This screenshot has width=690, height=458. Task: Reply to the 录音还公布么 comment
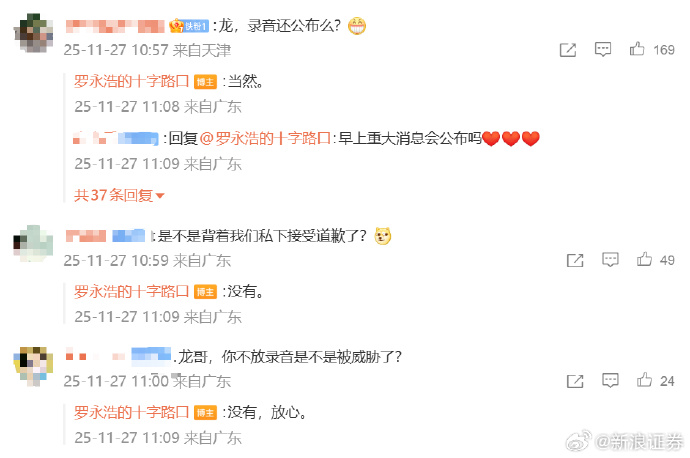click(602, 49)
